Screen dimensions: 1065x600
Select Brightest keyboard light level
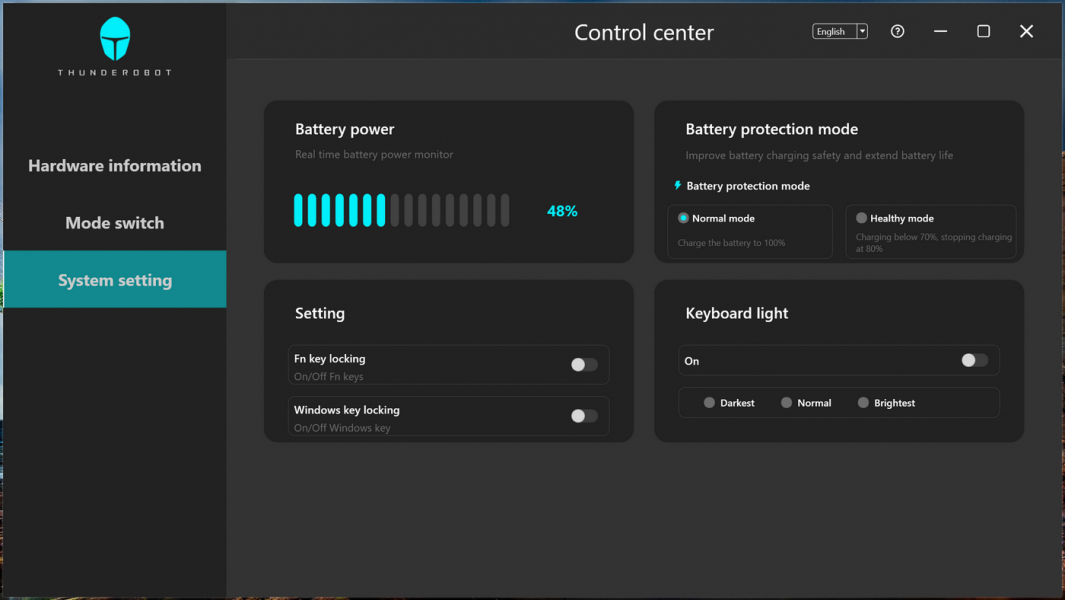(x=864, y=403)
